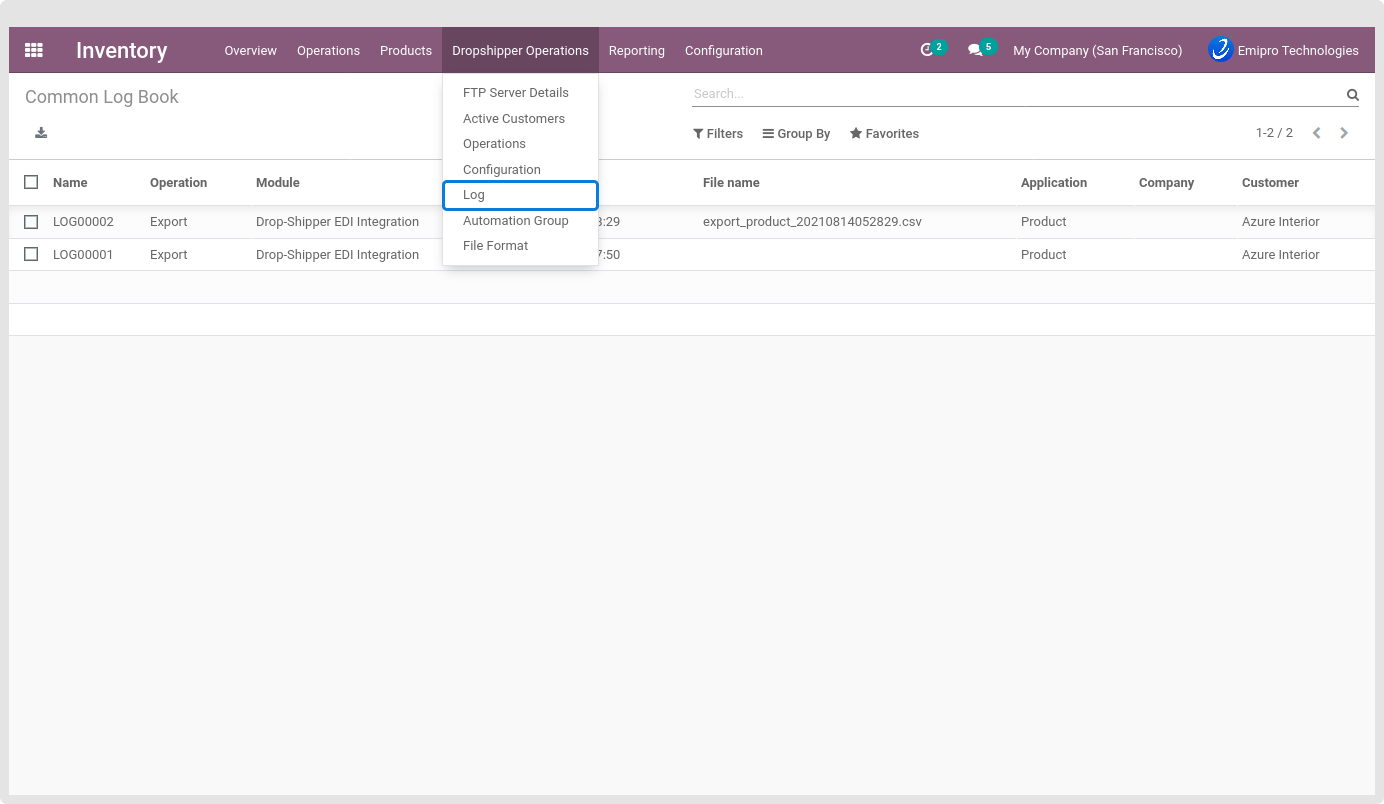Go to next page arrow
The image size is (1384, 804).
pos(1344,133)
